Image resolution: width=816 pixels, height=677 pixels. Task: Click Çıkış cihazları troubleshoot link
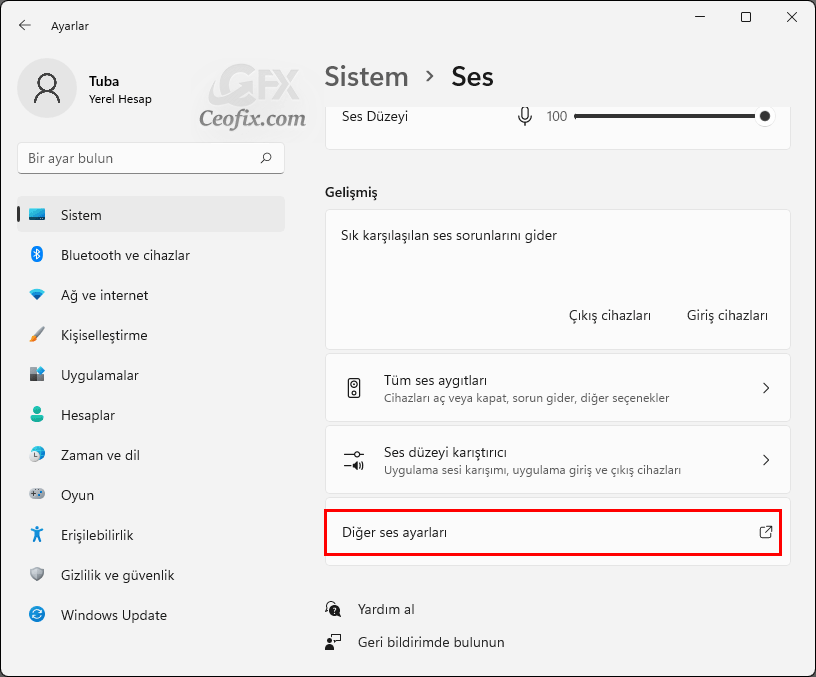pos(609,315)
